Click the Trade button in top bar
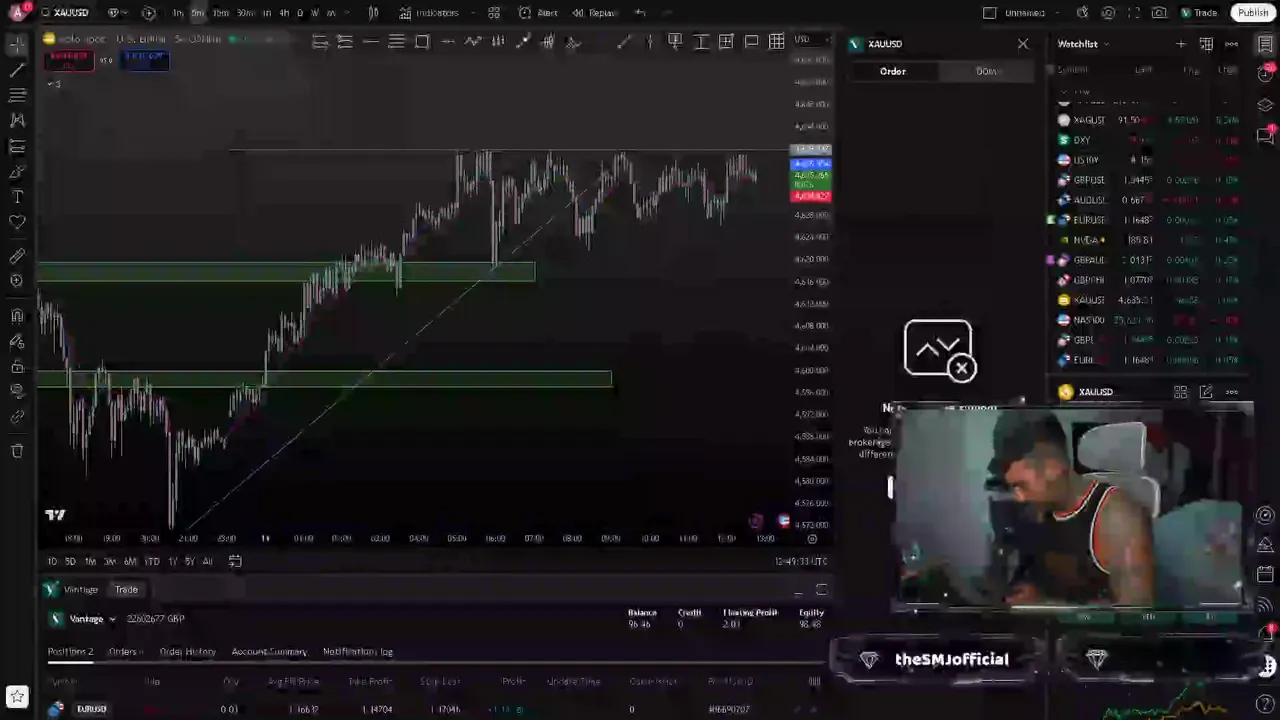This screenshot has height=720, width=1280. click(1198, 13)
